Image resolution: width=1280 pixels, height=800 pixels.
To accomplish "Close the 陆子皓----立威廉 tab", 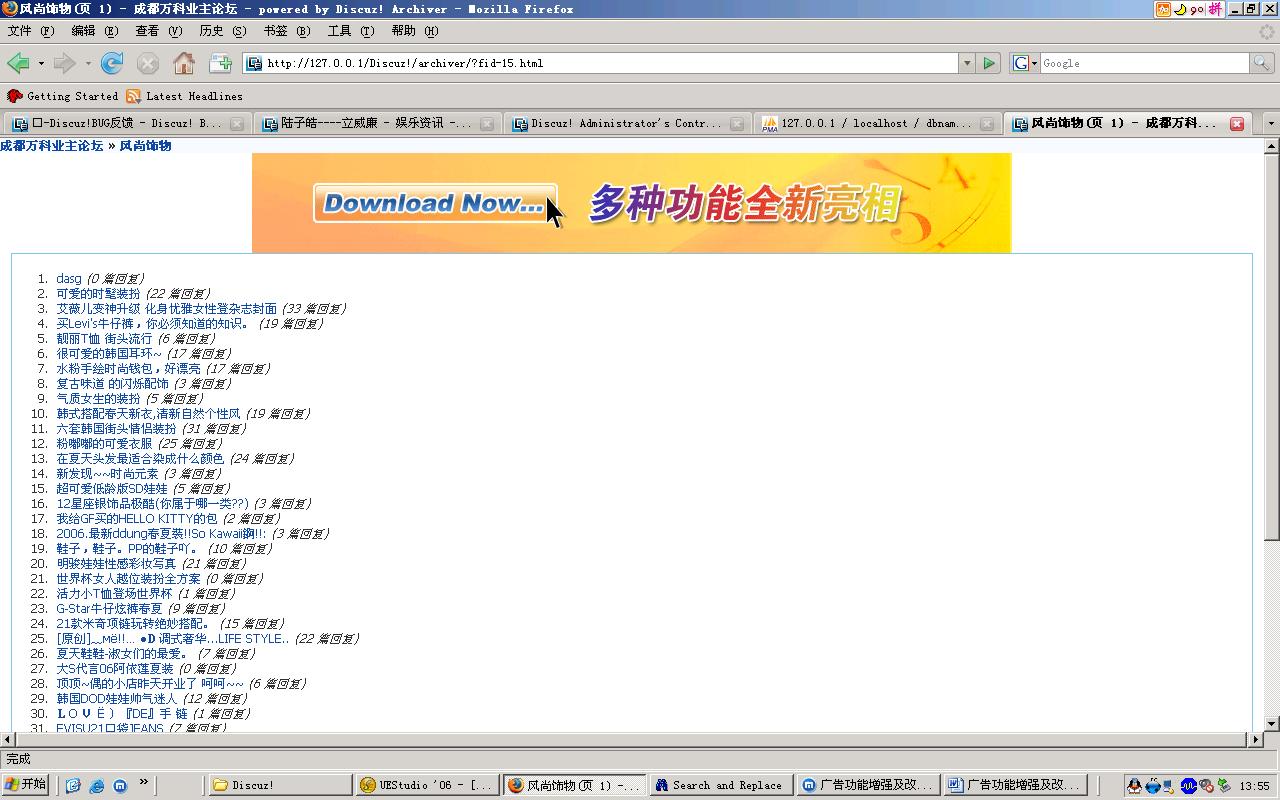I will tap(487, 124).
